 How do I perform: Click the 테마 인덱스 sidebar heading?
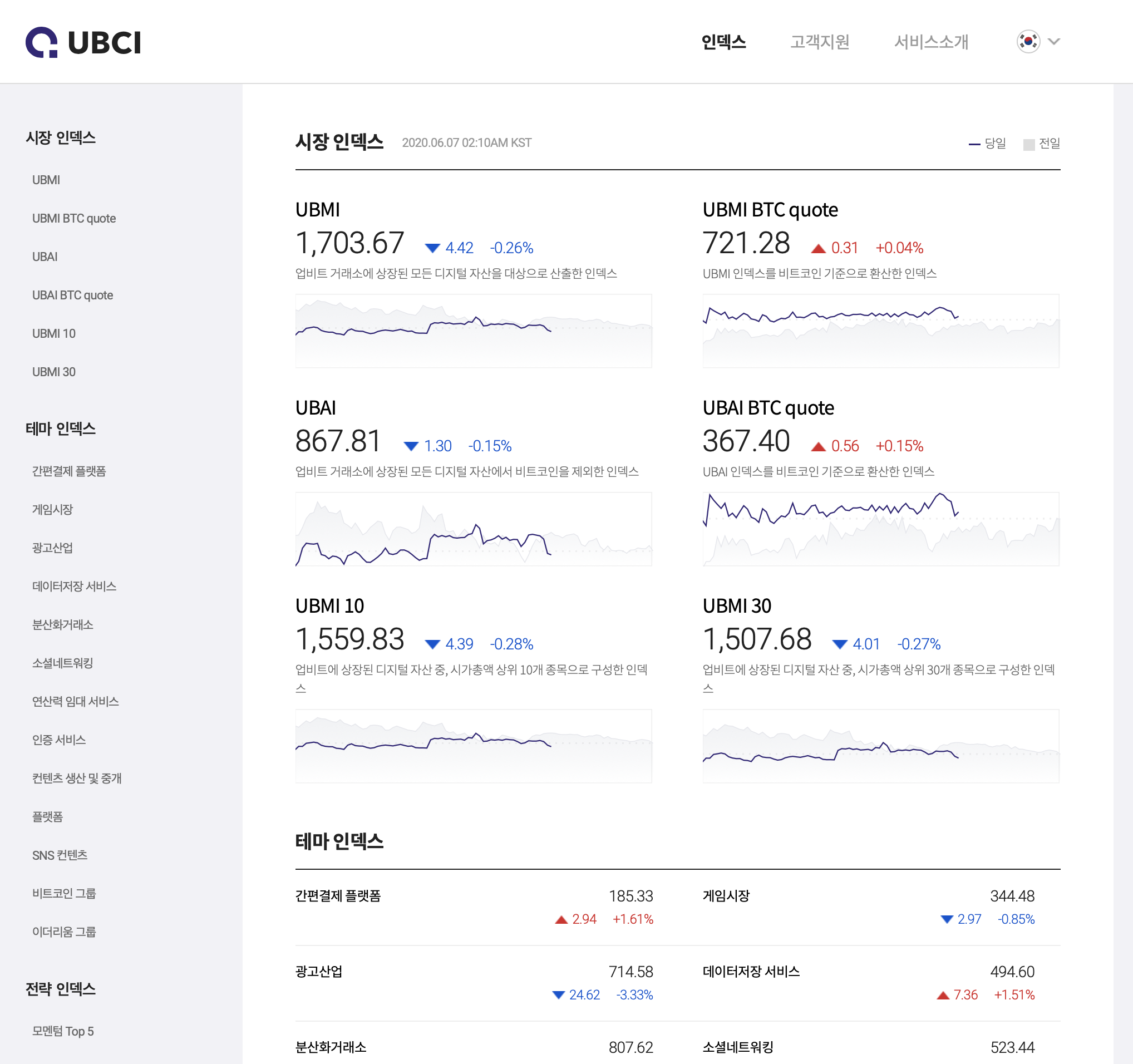pos(61,428)
